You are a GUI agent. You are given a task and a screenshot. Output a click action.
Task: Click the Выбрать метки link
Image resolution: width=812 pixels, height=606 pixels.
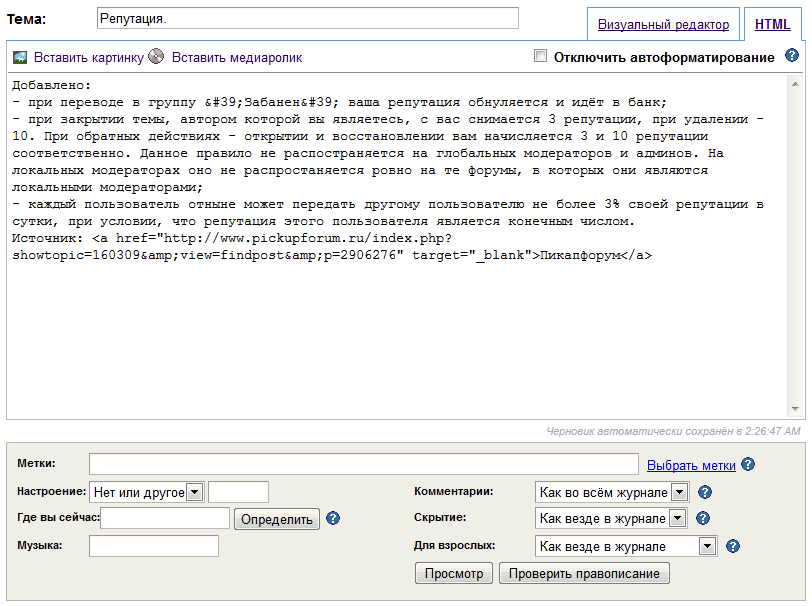click(x=691, y=465)
